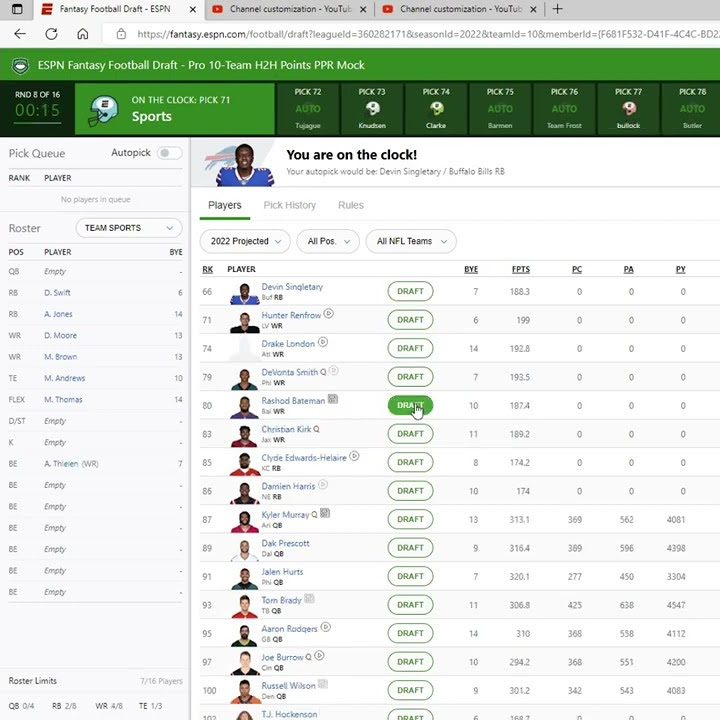720x720 pixels.
Task: Open the All NFL Teams dropdown
Action: (411, 242)
